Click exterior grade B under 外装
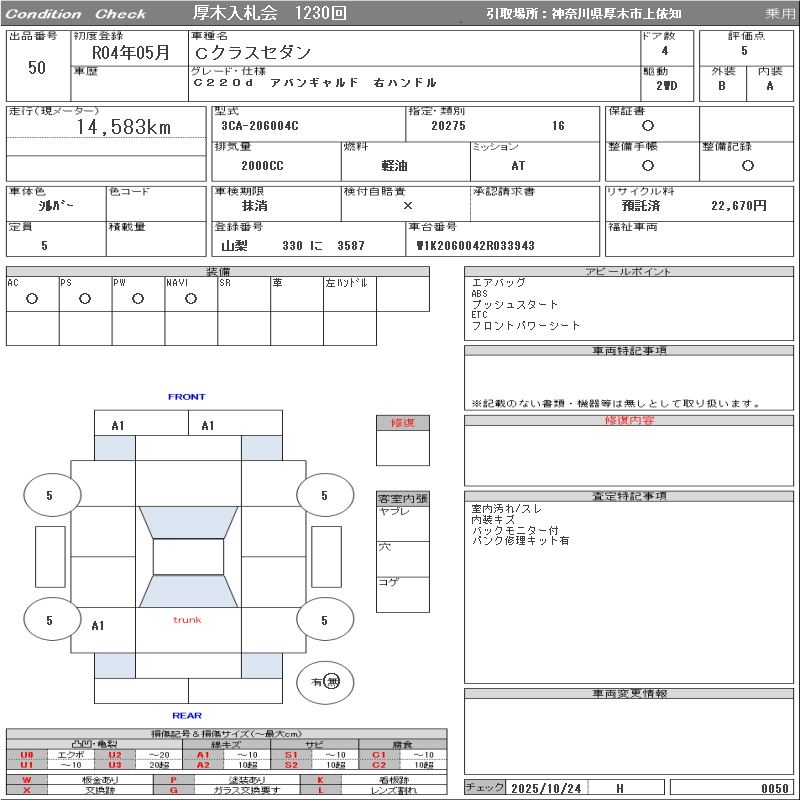This screenshot has height=800, width=800. tap(722, 86)
